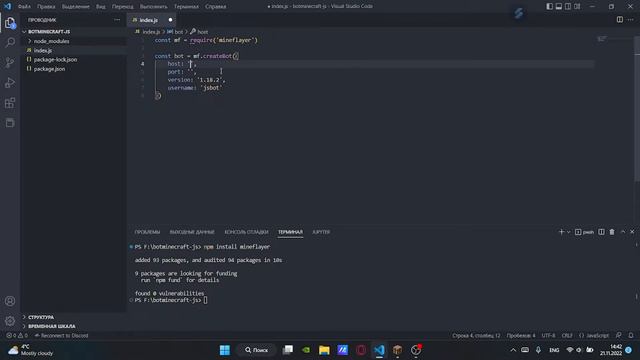640x360 pixels.
Task: Change indentation spaces setting in status bar
Action: coord(521,336)
